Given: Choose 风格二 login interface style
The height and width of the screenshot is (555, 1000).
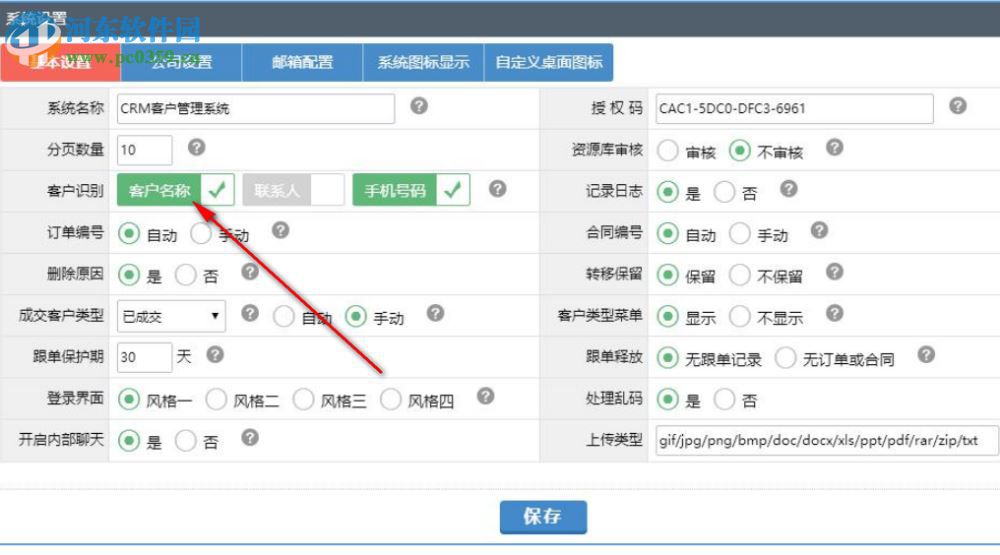Looking at the screenshot, I should click(216, 399).
